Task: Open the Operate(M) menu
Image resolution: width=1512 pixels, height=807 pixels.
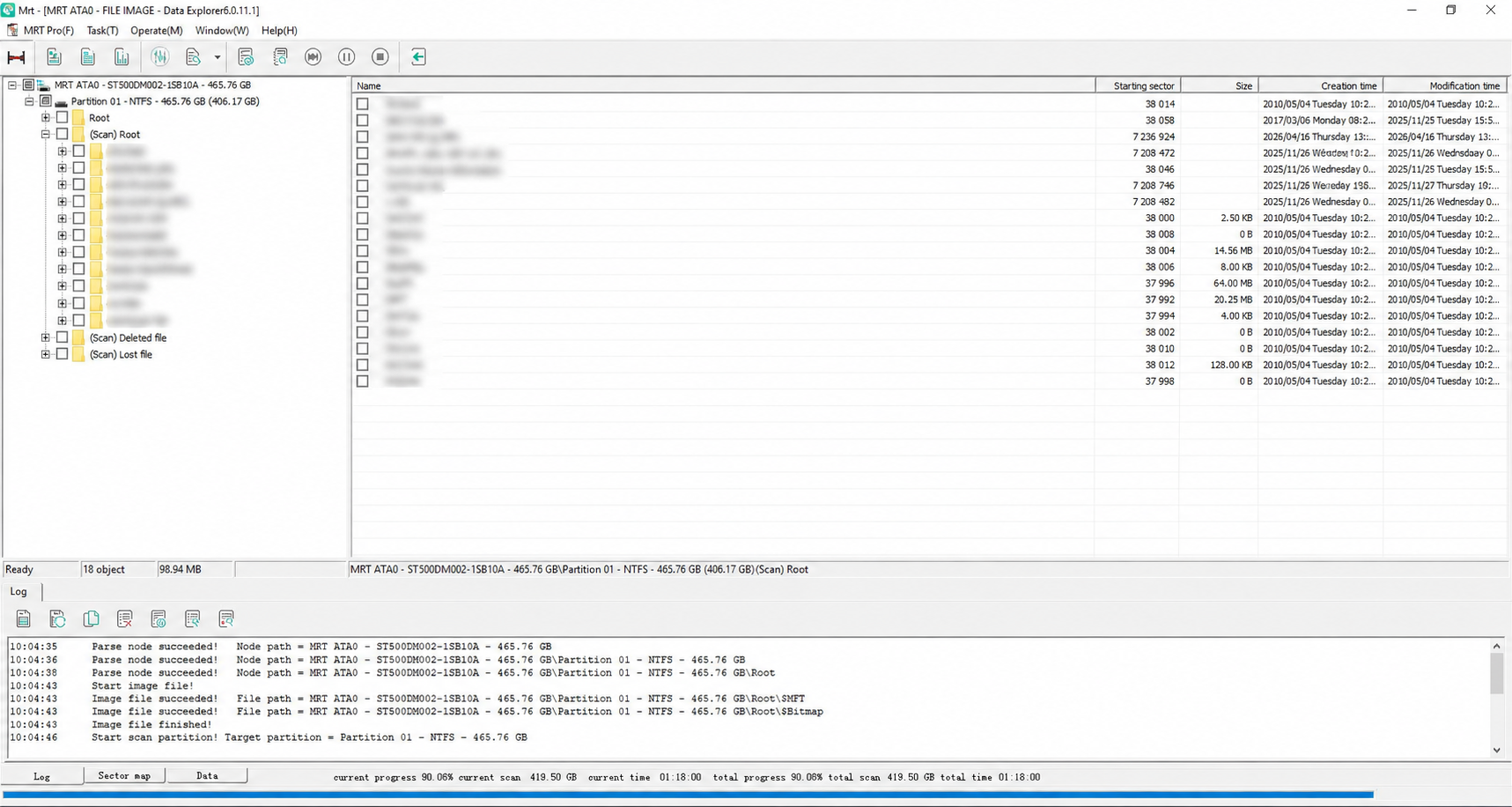Action: 157,31
